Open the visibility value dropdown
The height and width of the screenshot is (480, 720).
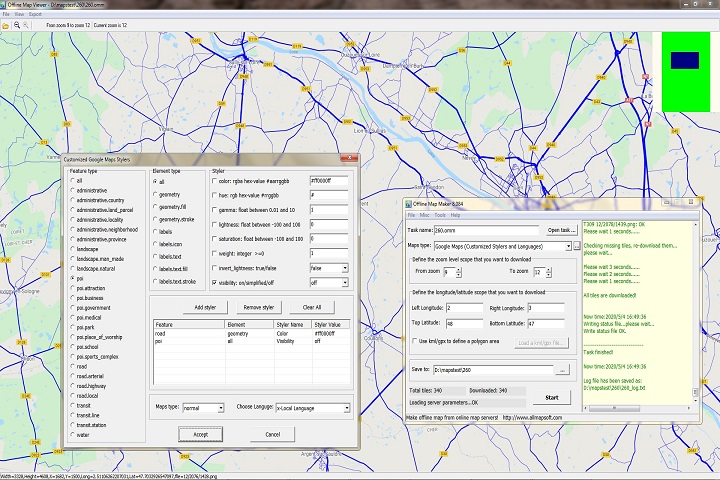345,283
